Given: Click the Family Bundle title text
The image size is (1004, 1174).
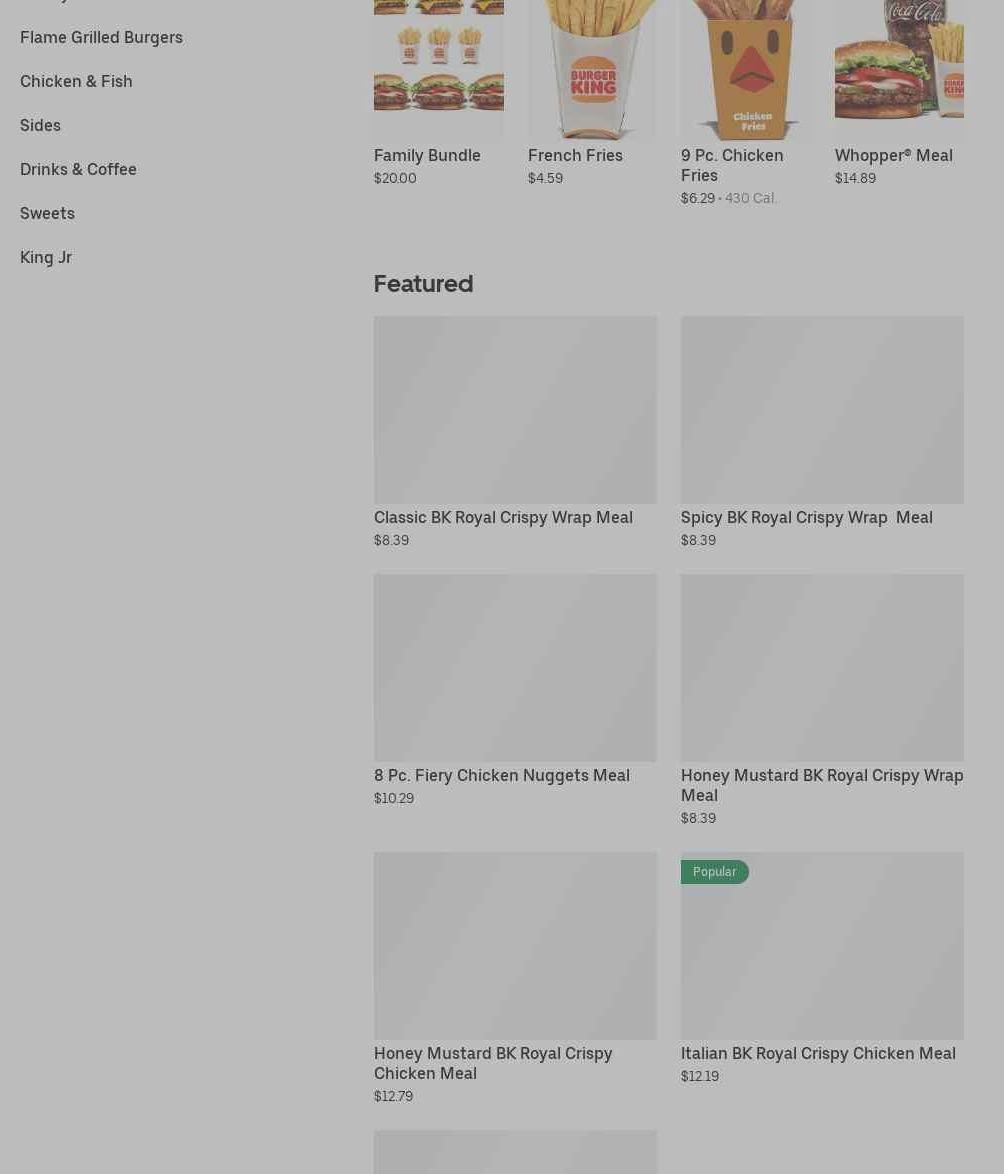Looking at the screenshot, I should (x=427, y=156).
